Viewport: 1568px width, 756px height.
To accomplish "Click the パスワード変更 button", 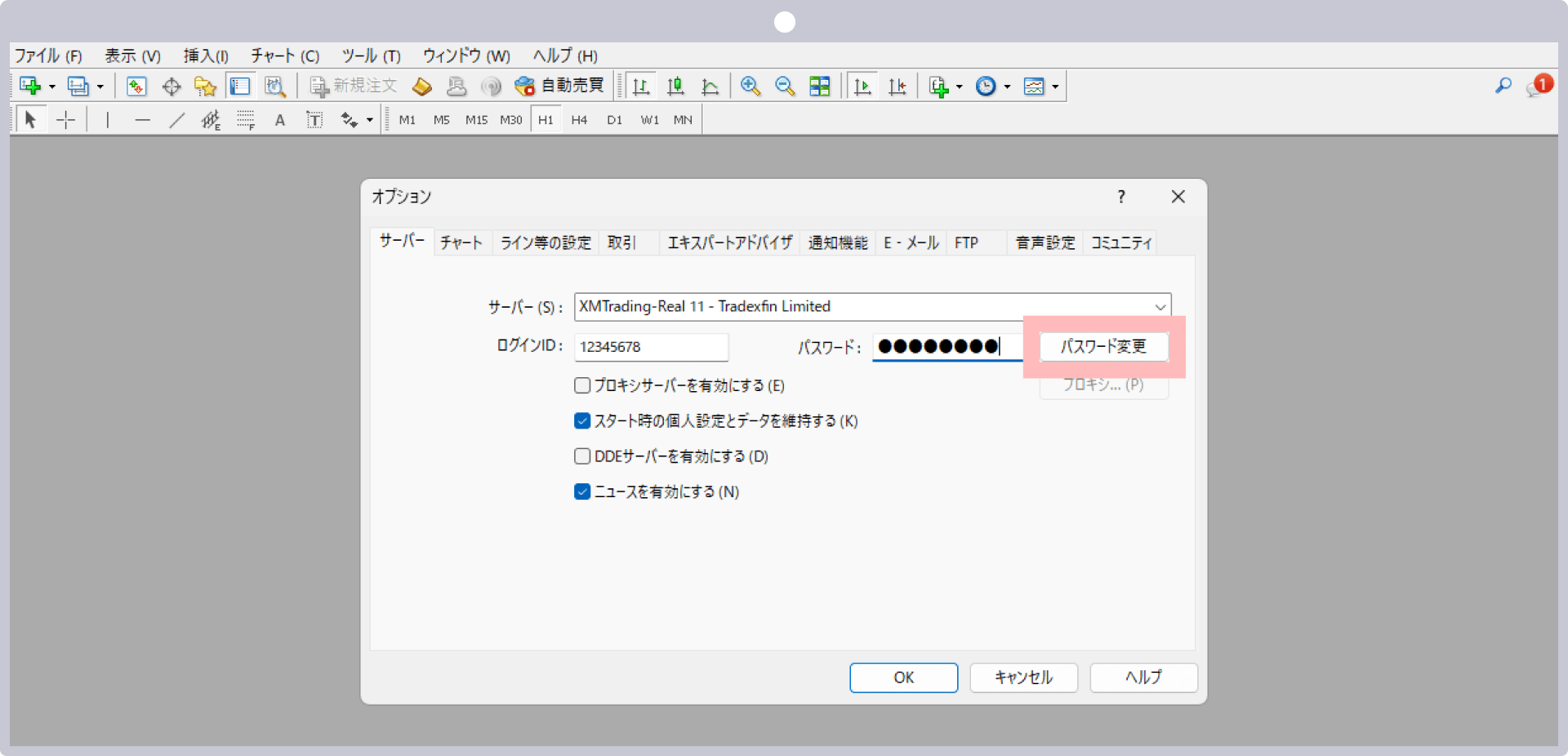I will tap(1103, 346).
